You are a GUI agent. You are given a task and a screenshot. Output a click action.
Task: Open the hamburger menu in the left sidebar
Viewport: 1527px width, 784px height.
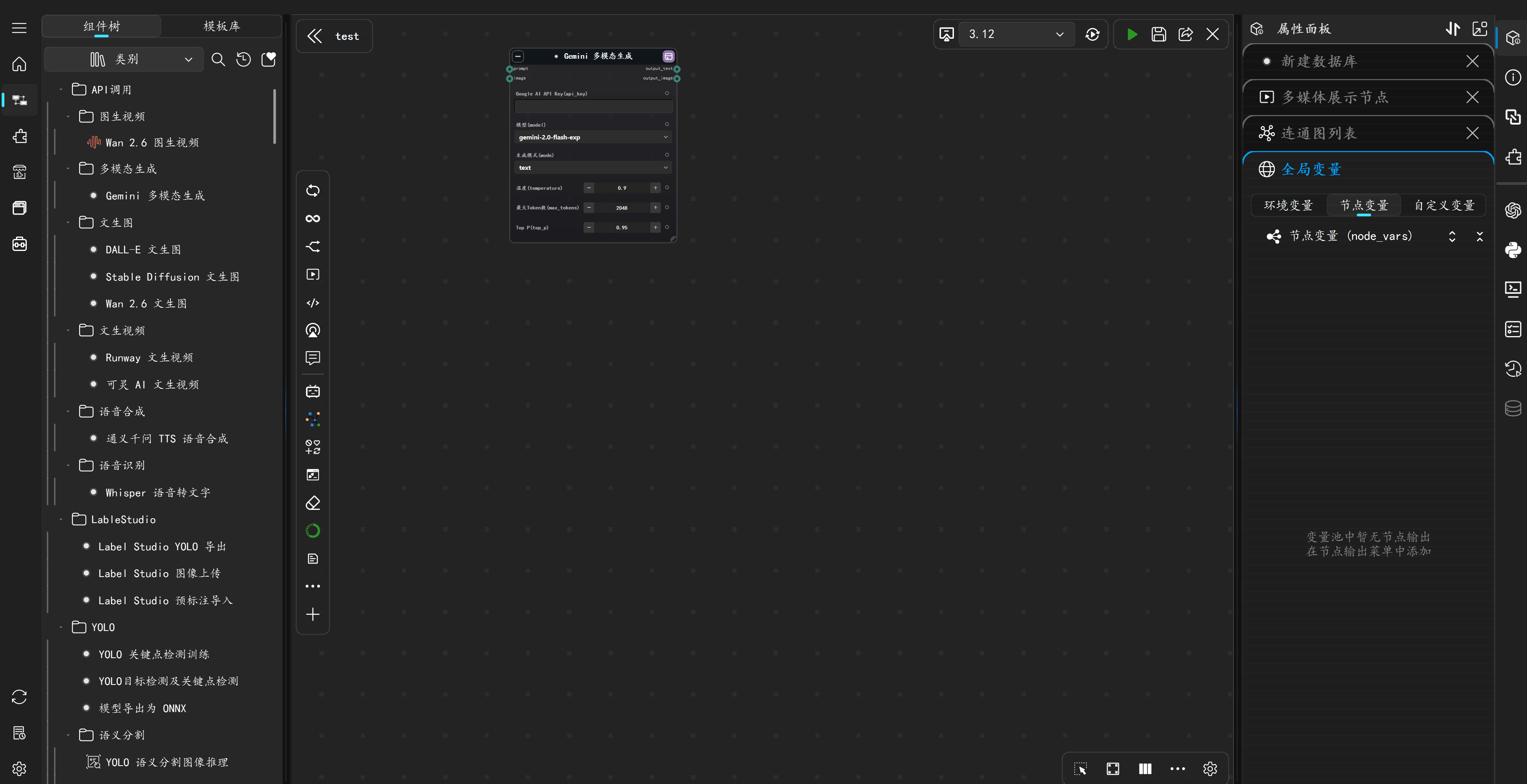[x=19, y=28]
